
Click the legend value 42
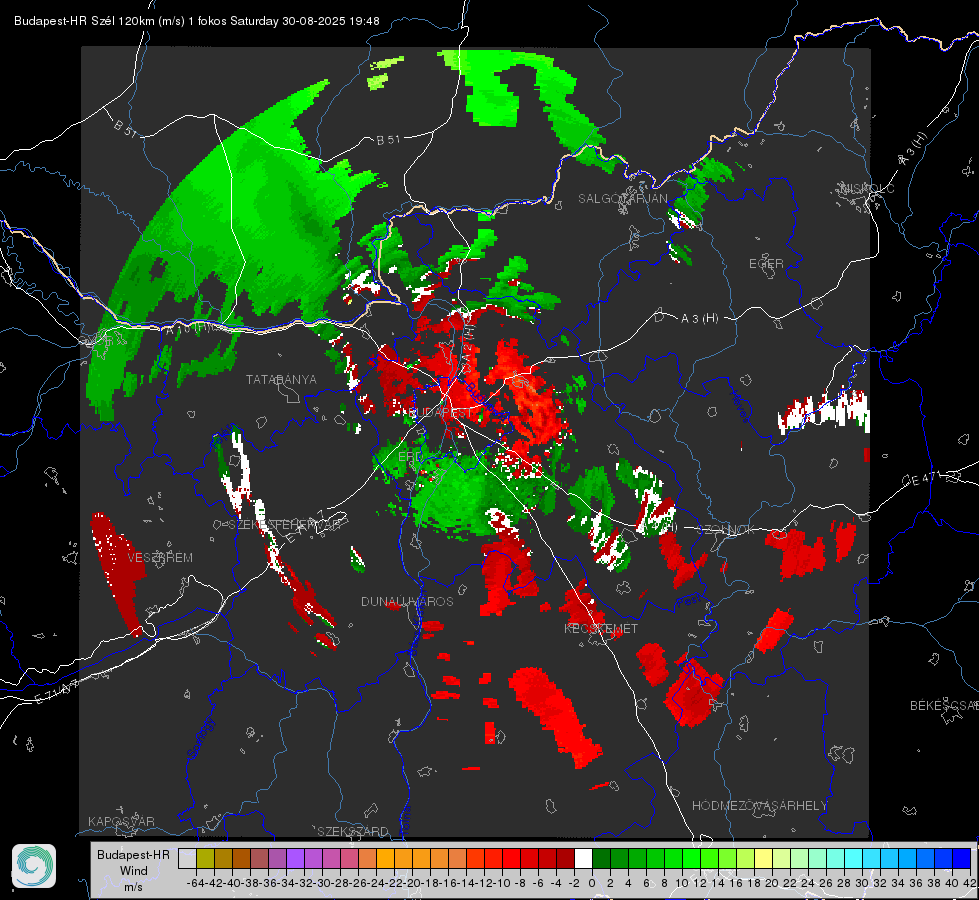coord(970,883)
